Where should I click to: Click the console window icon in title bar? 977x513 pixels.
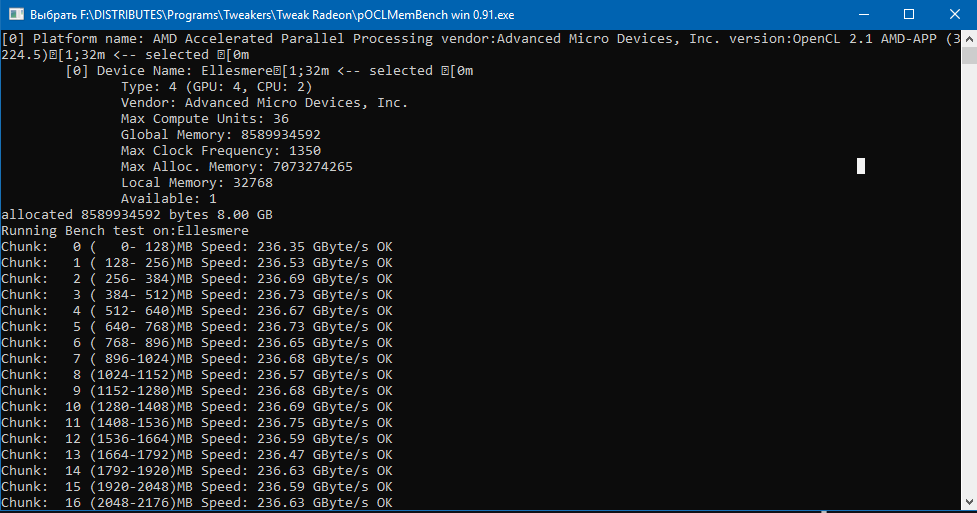click(15, 14)
